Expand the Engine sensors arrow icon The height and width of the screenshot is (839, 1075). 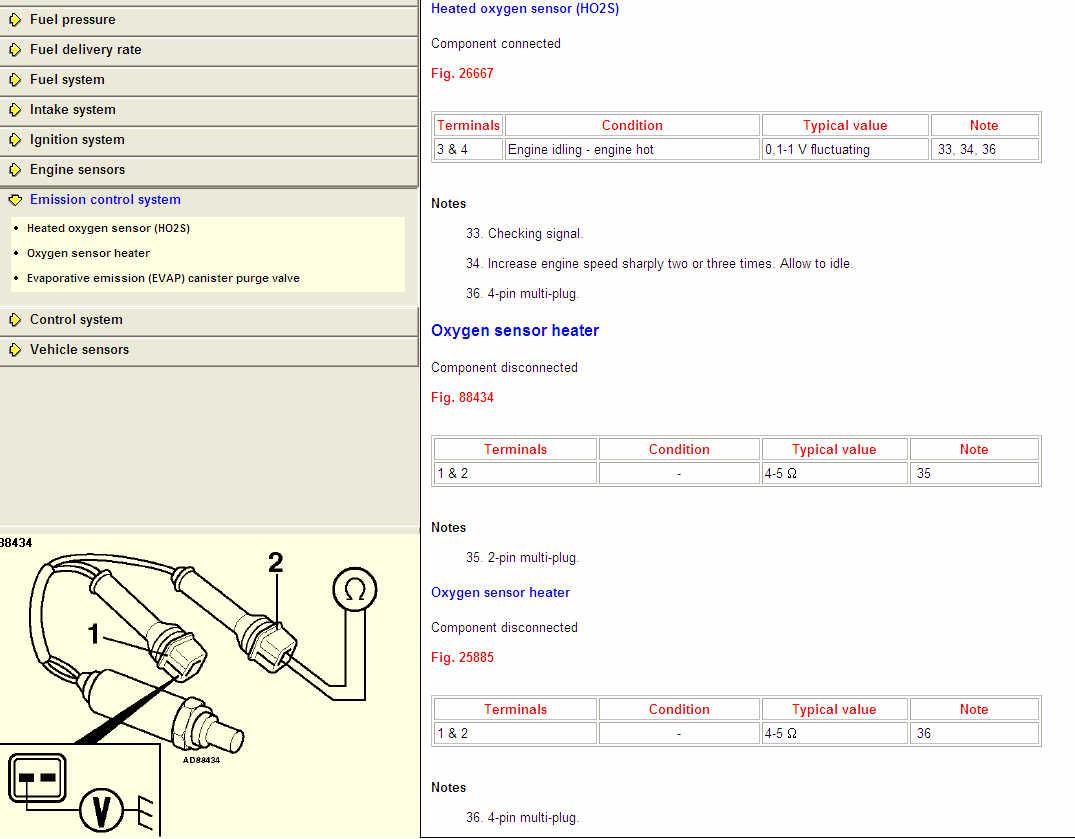coord(15,170)
